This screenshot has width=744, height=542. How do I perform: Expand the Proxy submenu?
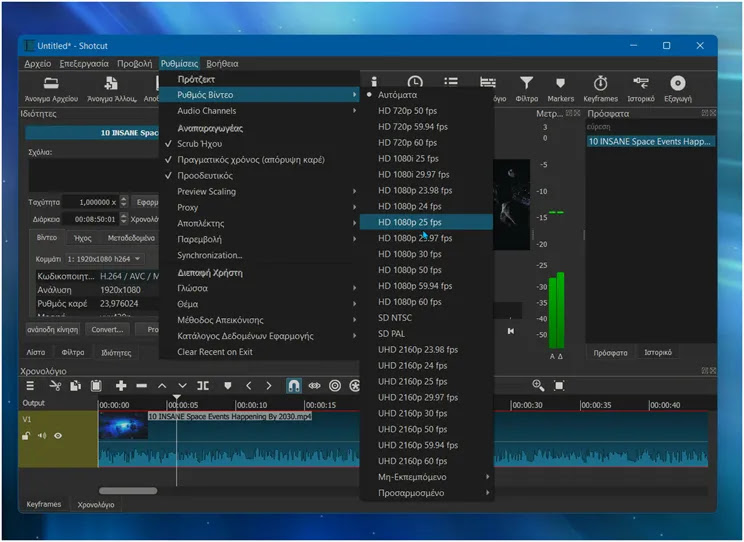(259, 207)
